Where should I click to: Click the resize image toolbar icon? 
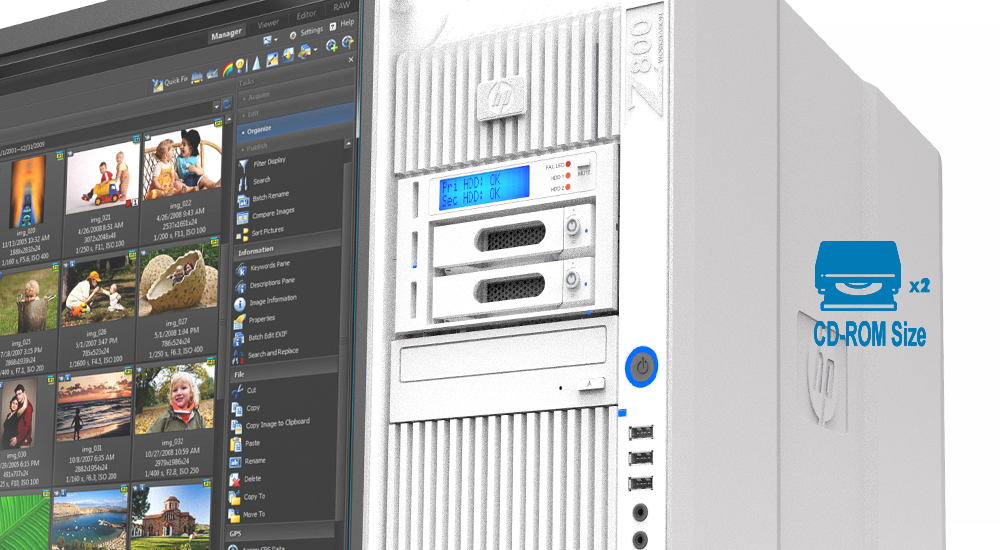point(272,59)
